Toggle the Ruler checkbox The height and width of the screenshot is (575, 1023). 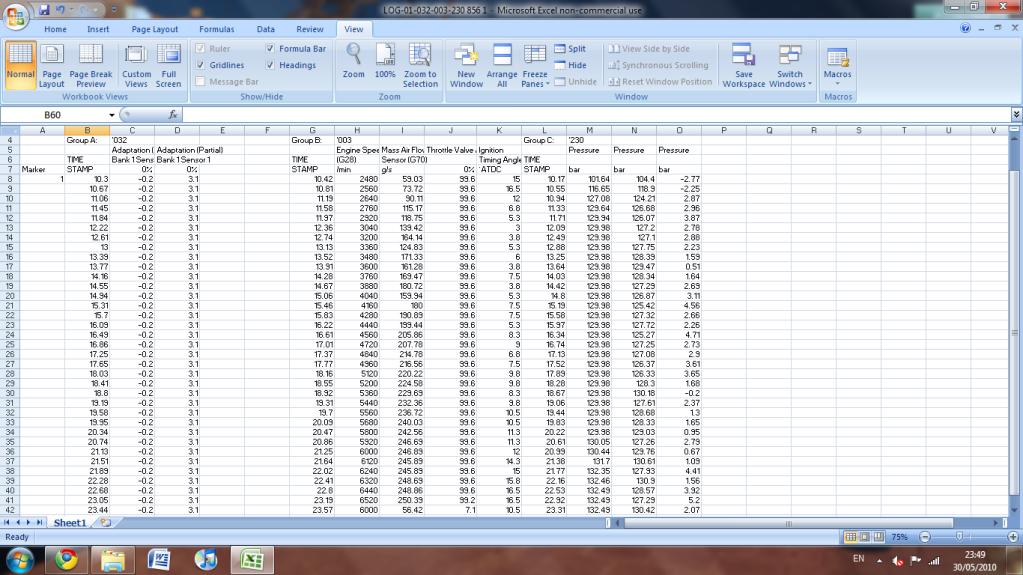point(200,48)
